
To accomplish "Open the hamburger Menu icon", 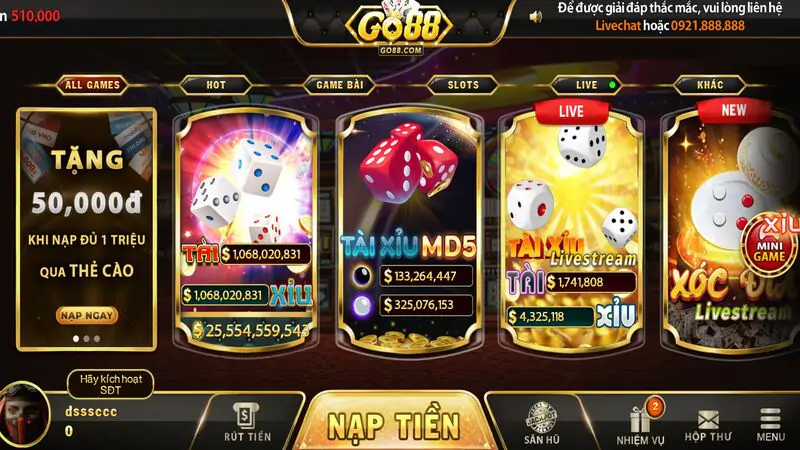I will (770, 418).
